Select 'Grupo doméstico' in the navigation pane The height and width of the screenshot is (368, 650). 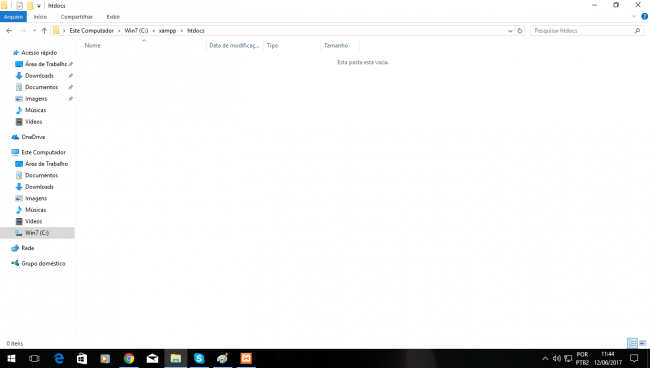click(x=43, y=264)
